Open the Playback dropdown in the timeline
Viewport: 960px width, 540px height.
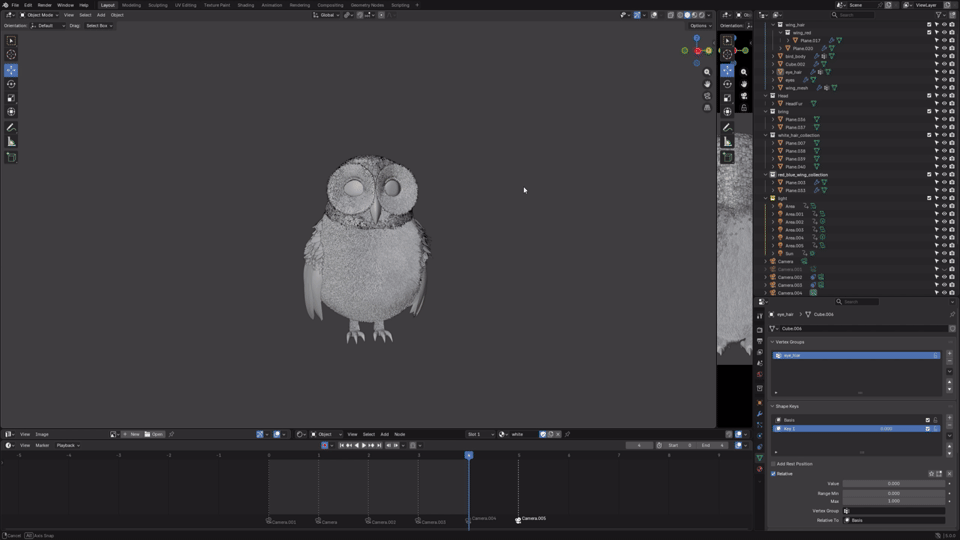67,445
